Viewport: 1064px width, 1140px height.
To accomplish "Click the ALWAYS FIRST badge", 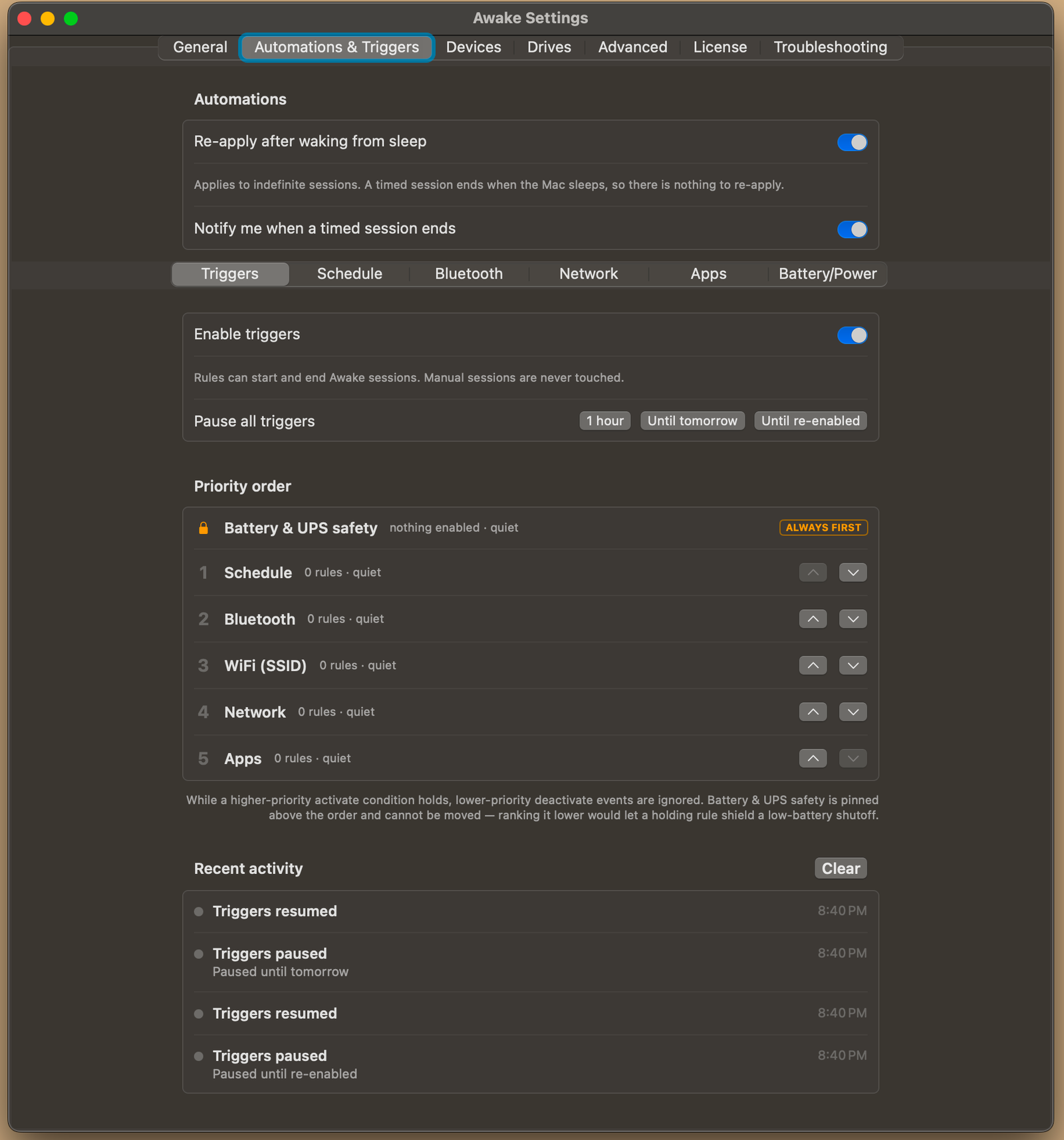I will (x=823, y=528).
